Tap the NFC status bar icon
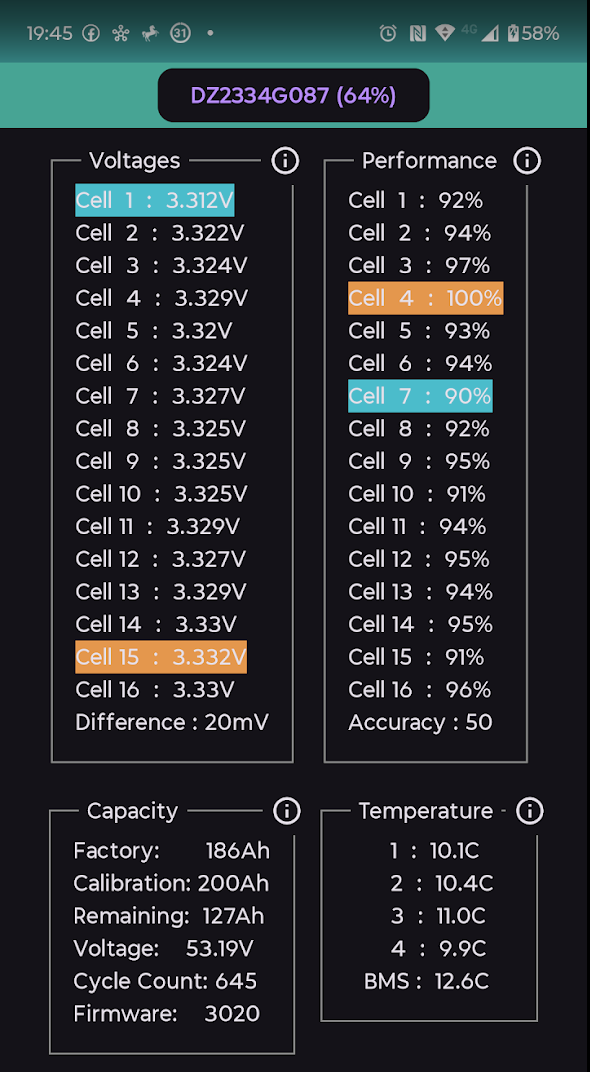The width and height of the screenshot is (590, 1072). coord(416,33)
